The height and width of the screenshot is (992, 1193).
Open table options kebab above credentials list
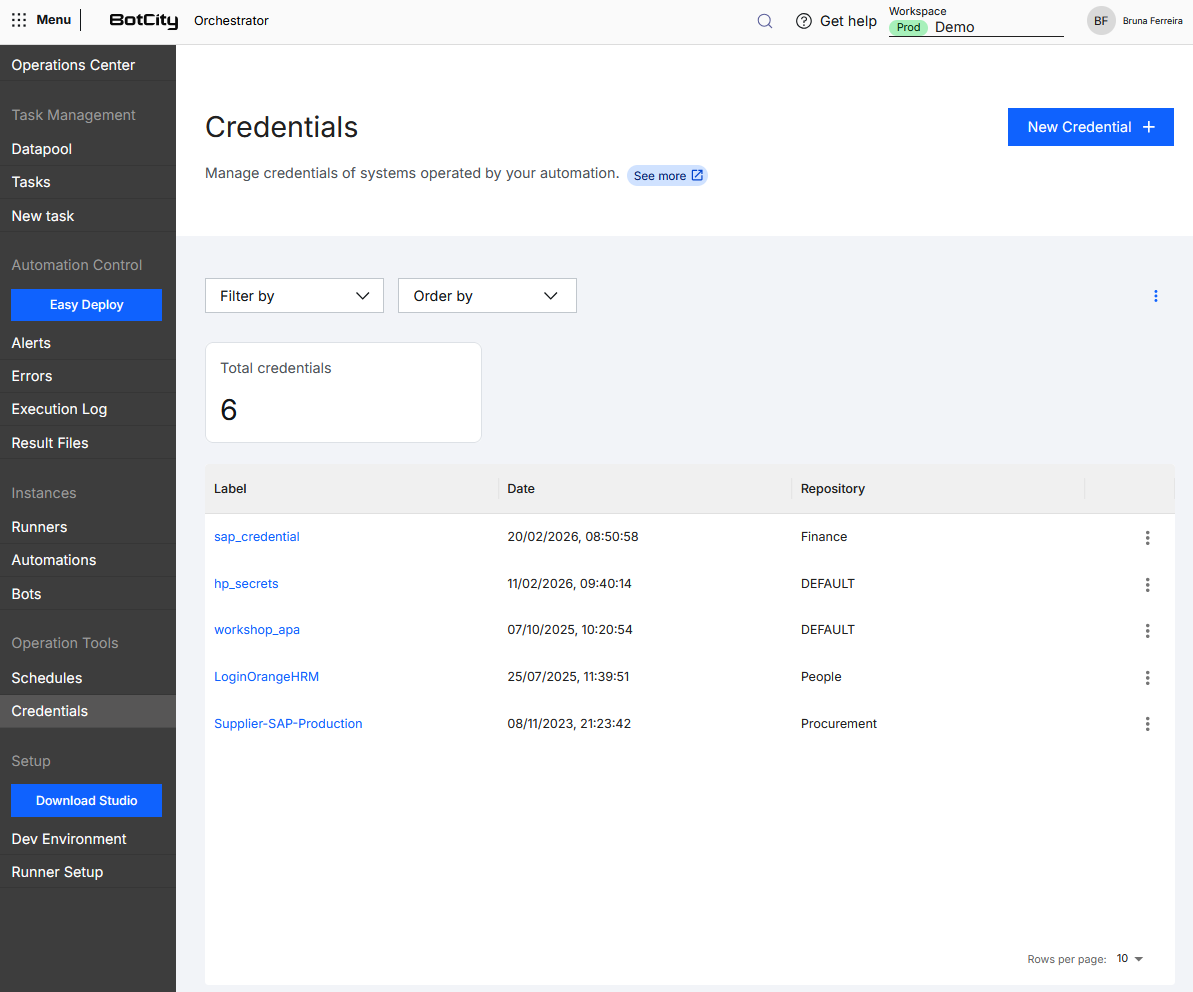(x=1155, y=296)
